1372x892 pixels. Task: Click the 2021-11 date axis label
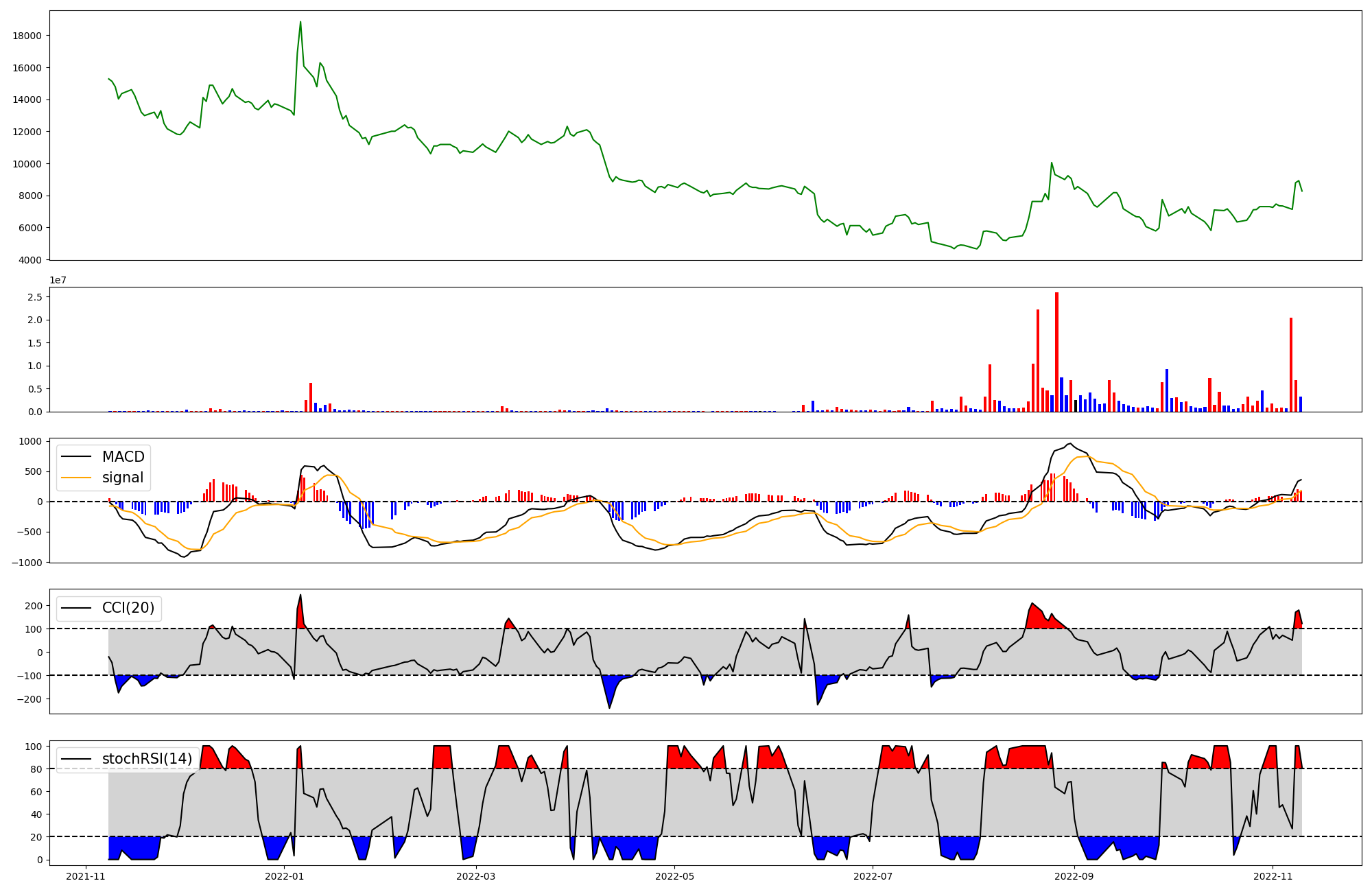86,876
